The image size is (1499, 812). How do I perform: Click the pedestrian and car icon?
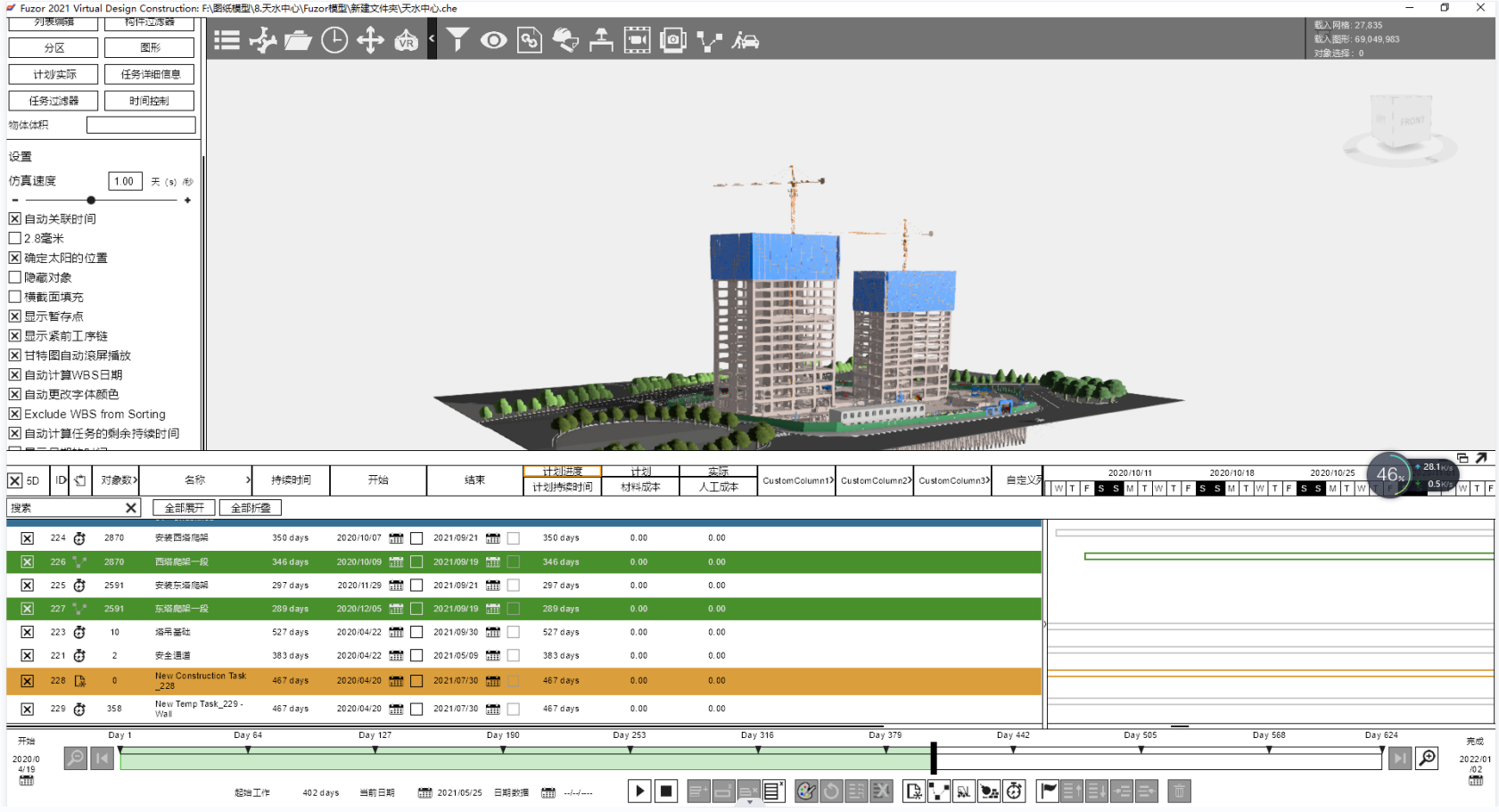[x=745, y=40]
